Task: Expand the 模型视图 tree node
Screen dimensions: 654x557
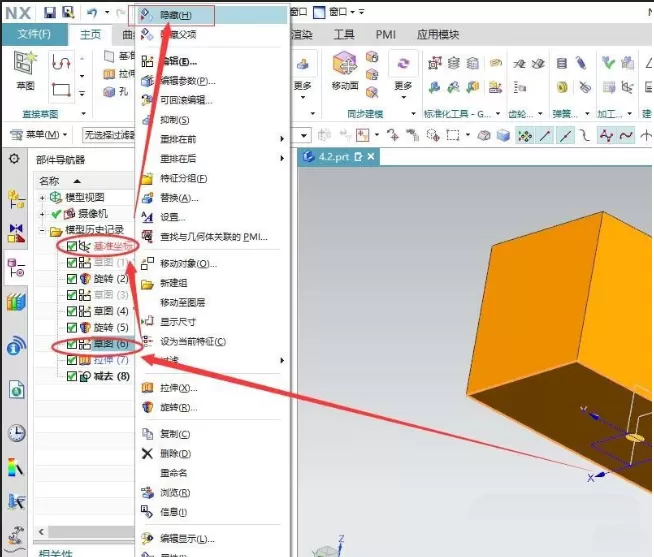Action: [42, 197]
